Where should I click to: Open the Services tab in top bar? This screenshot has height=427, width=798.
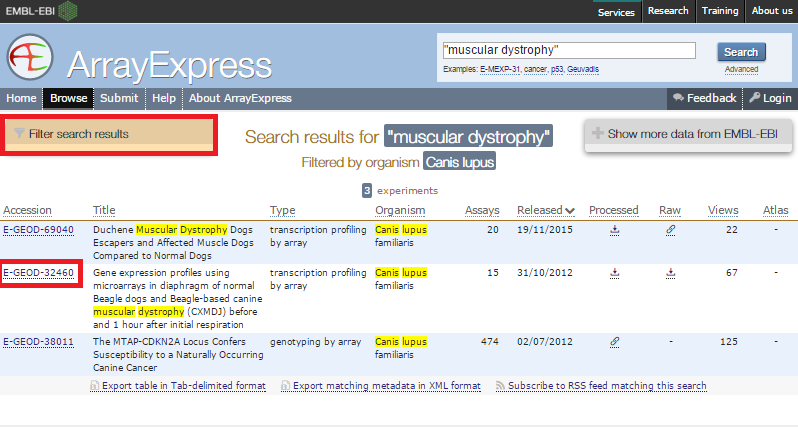pos(616,12)
